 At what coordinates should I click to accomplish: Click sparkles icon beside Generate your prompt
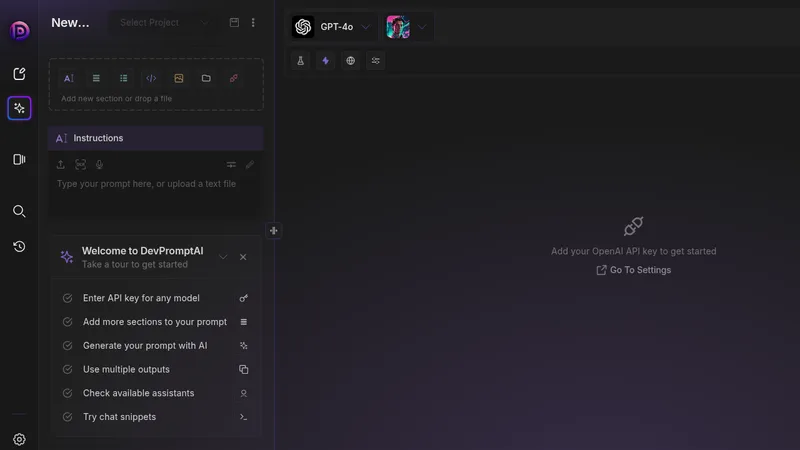243,345
